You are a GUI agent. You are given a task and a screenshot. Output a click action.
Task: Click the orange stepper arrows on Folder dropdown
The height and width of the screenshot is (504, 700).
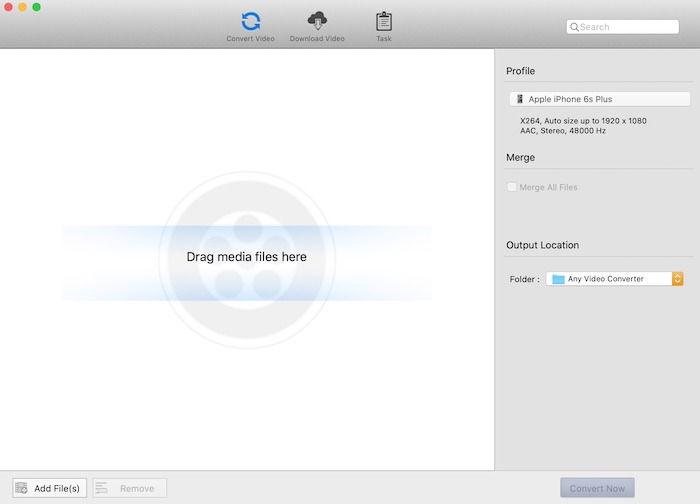[x=678, y=279]
